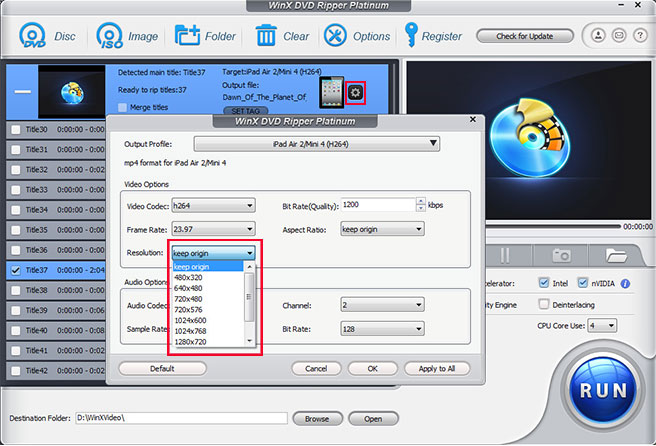Open the audio Channel dropdown
The width and height of the screenshot is (656, 446).
point(382,305)
